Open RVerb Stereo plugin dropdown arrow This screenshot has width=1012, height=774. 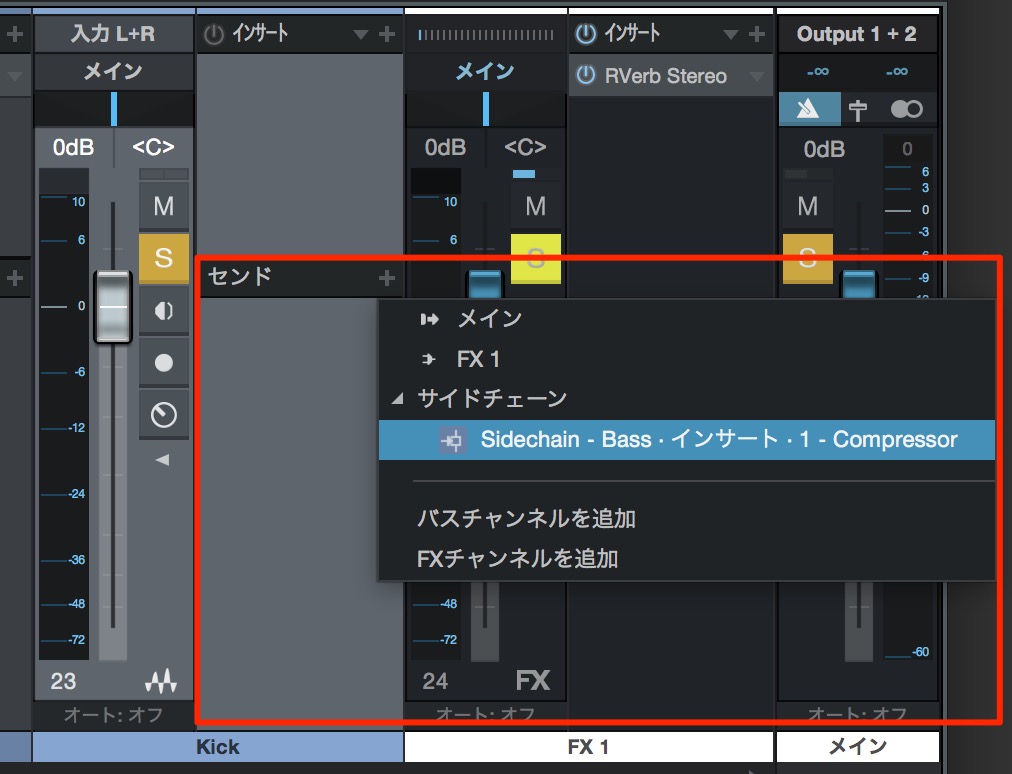(x=756, y=76)
